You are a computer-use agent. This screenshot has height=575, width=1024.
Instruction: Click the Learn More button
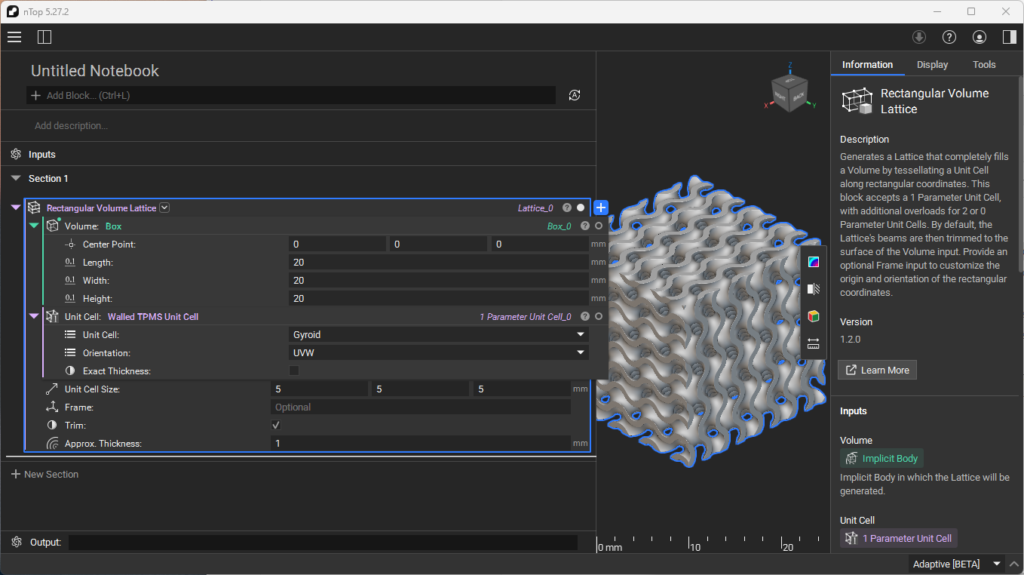pos(878,370)
